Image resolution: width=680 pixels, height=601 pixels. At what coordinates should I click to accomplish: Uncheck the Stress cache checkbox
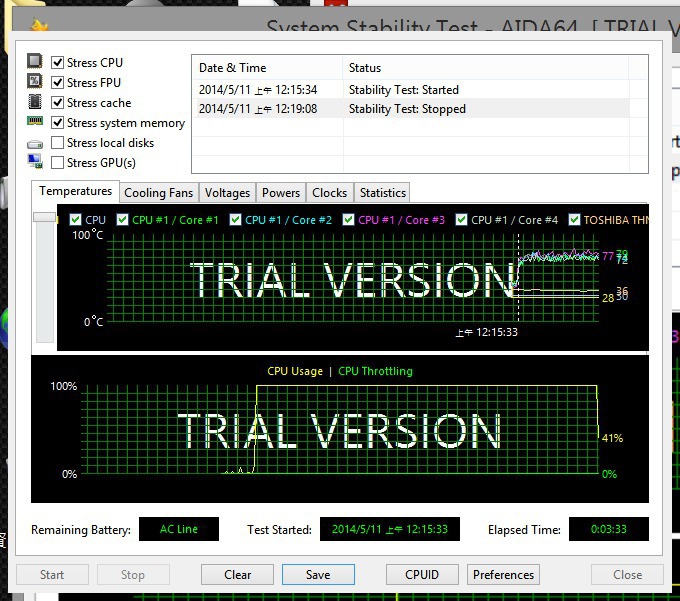pos(58,102)
